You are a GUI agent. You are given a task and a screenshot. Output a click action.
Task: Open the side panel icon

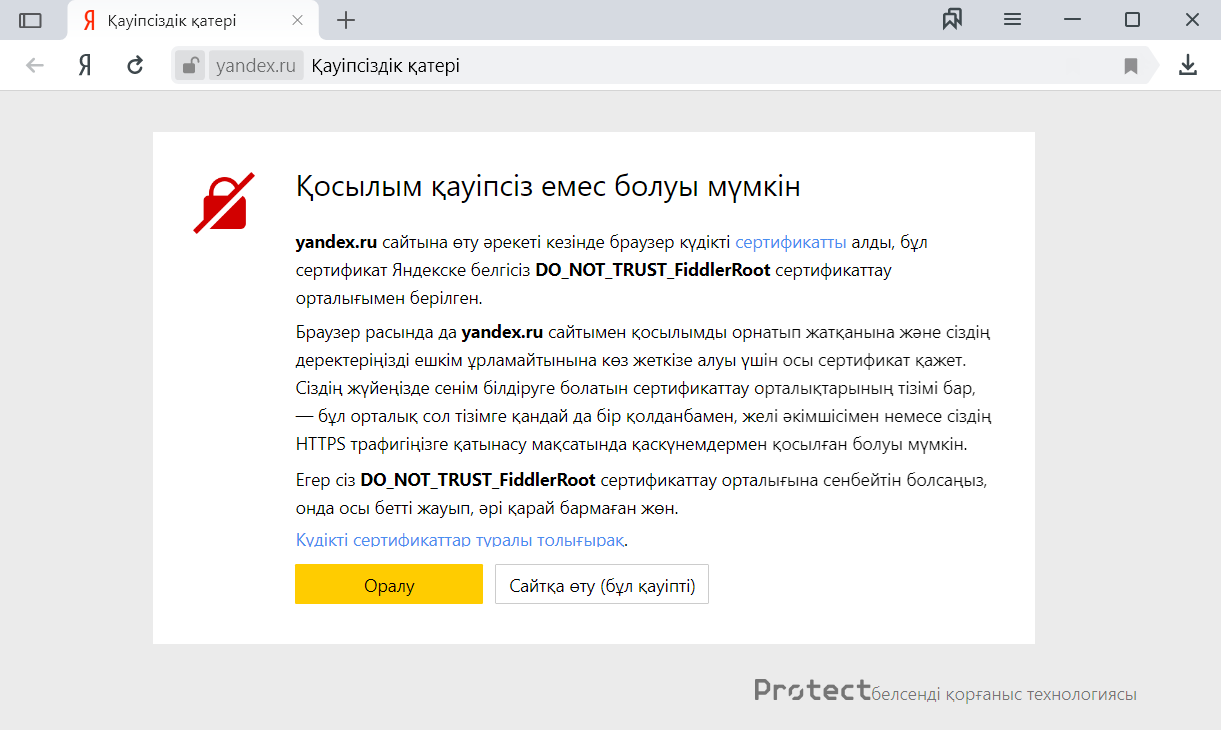30,20
